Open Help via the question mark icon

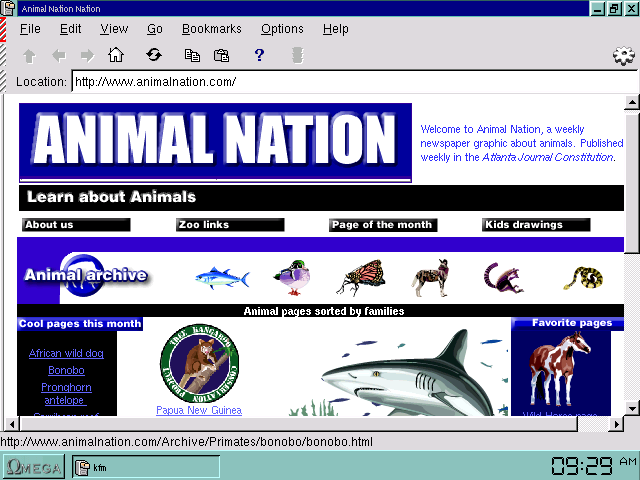click(259, 55)
